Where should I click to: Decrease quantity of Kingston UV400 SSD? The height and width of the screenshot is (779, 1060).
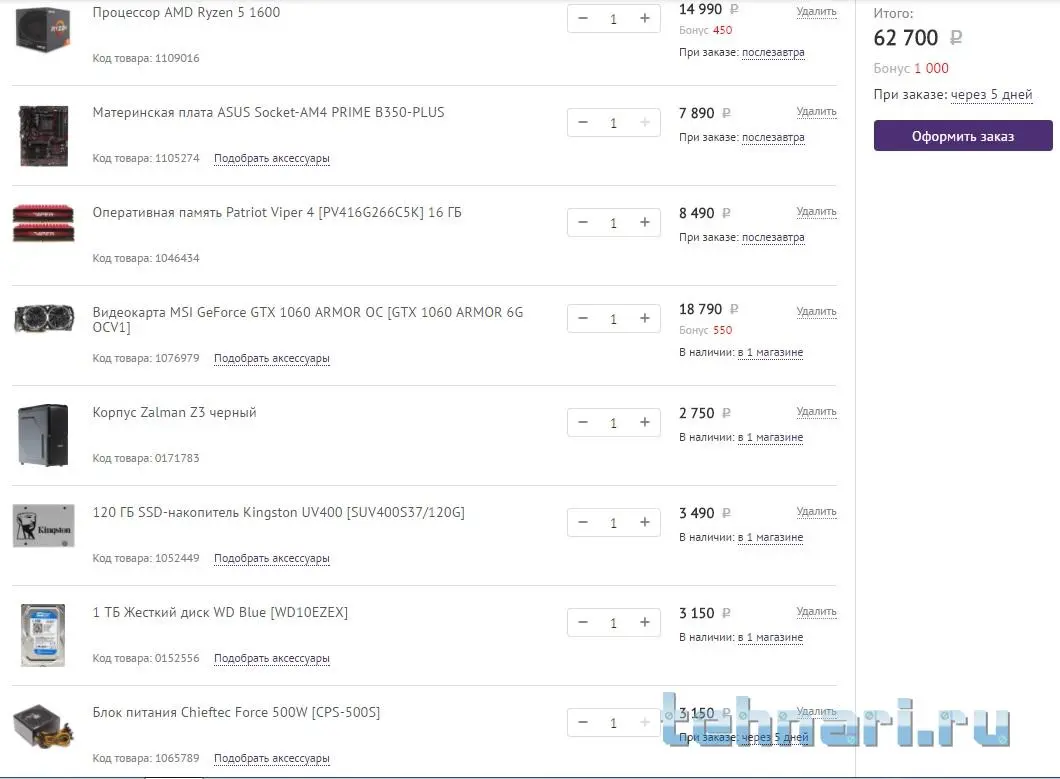[583, 523]
